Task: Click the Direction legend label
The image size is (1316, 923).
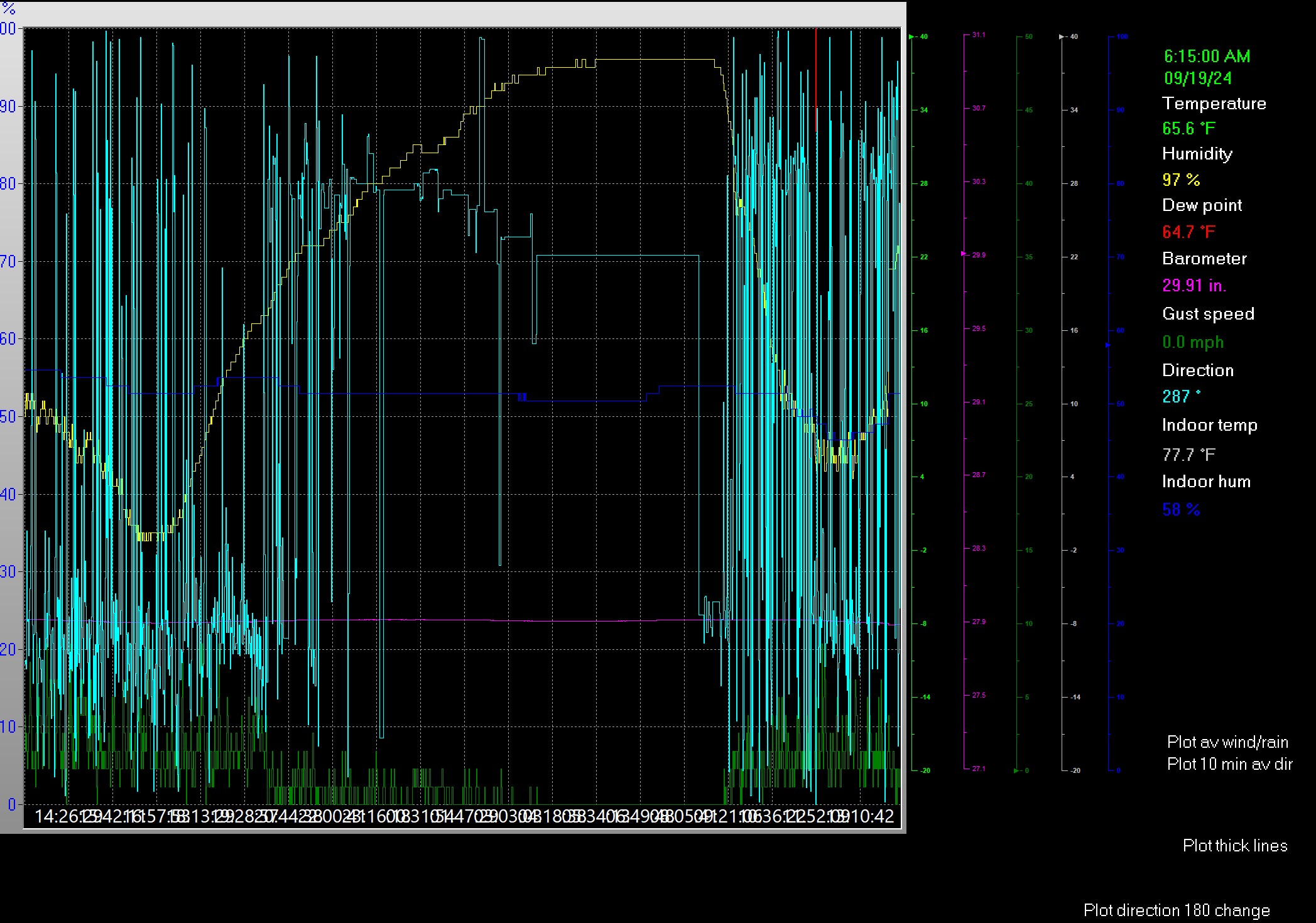Action: click(x=1197, y=370)
